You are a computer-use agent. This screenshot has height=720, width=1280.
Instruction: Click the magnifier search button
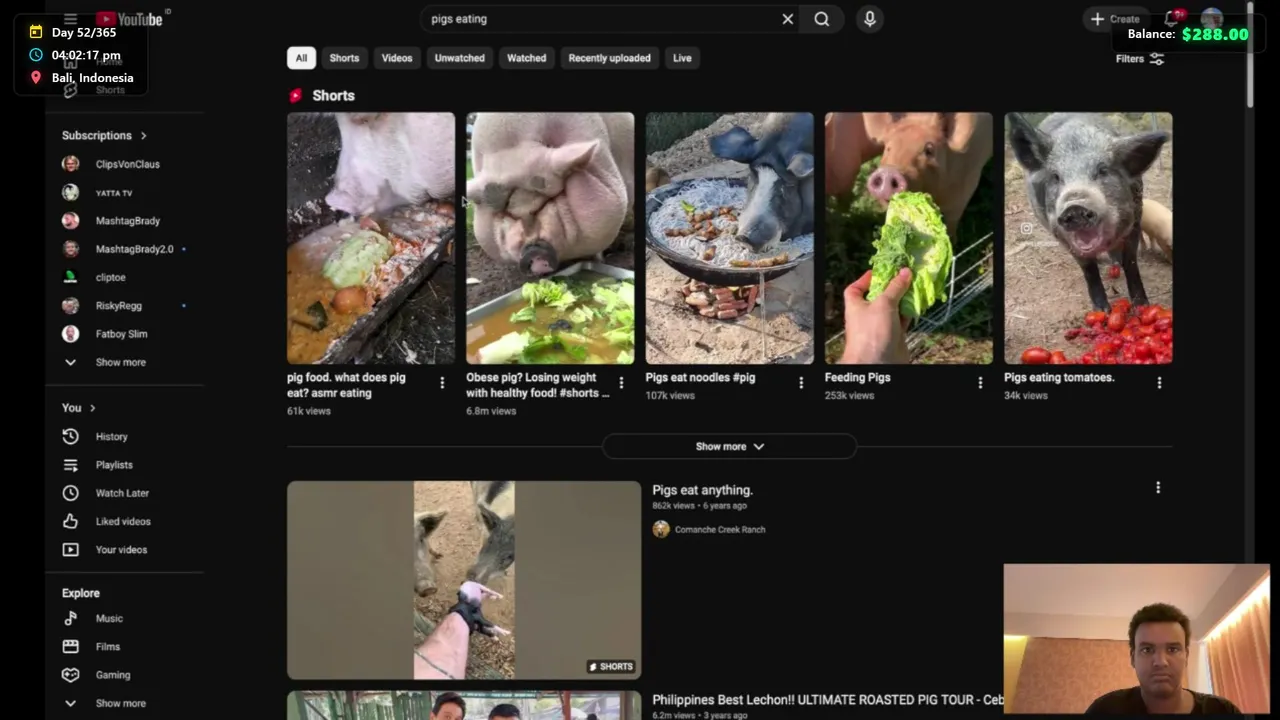[821, 19]
